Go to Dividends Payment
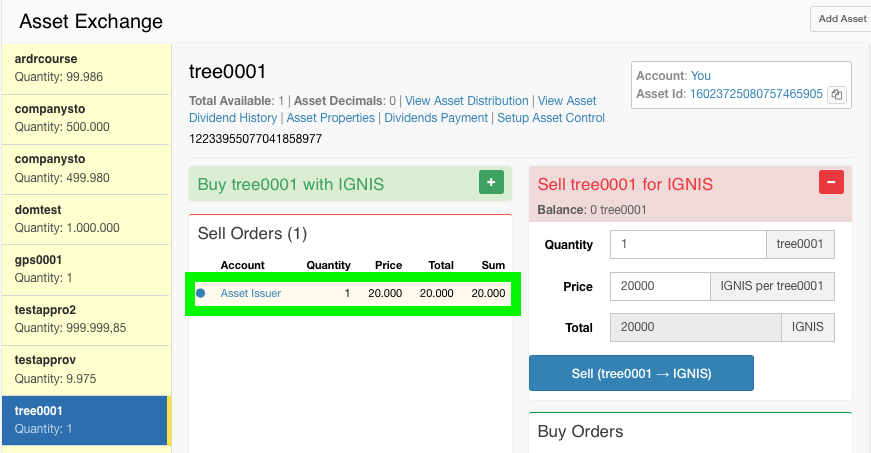The image size is (871, 453). pos(437,118)
